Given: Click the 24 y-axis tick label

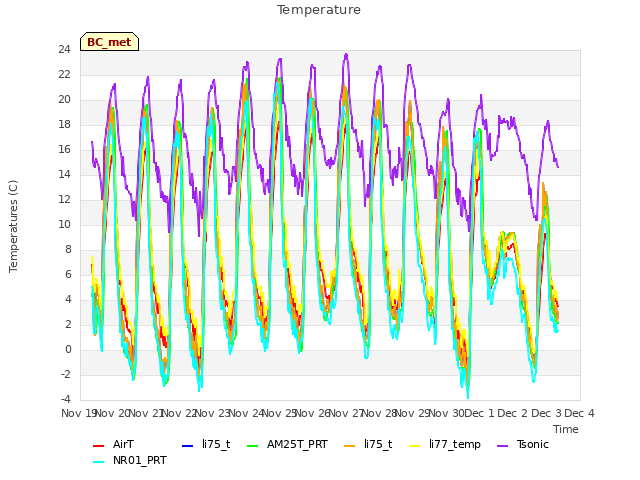Looking at the screenshot, I should coord(64,50).
